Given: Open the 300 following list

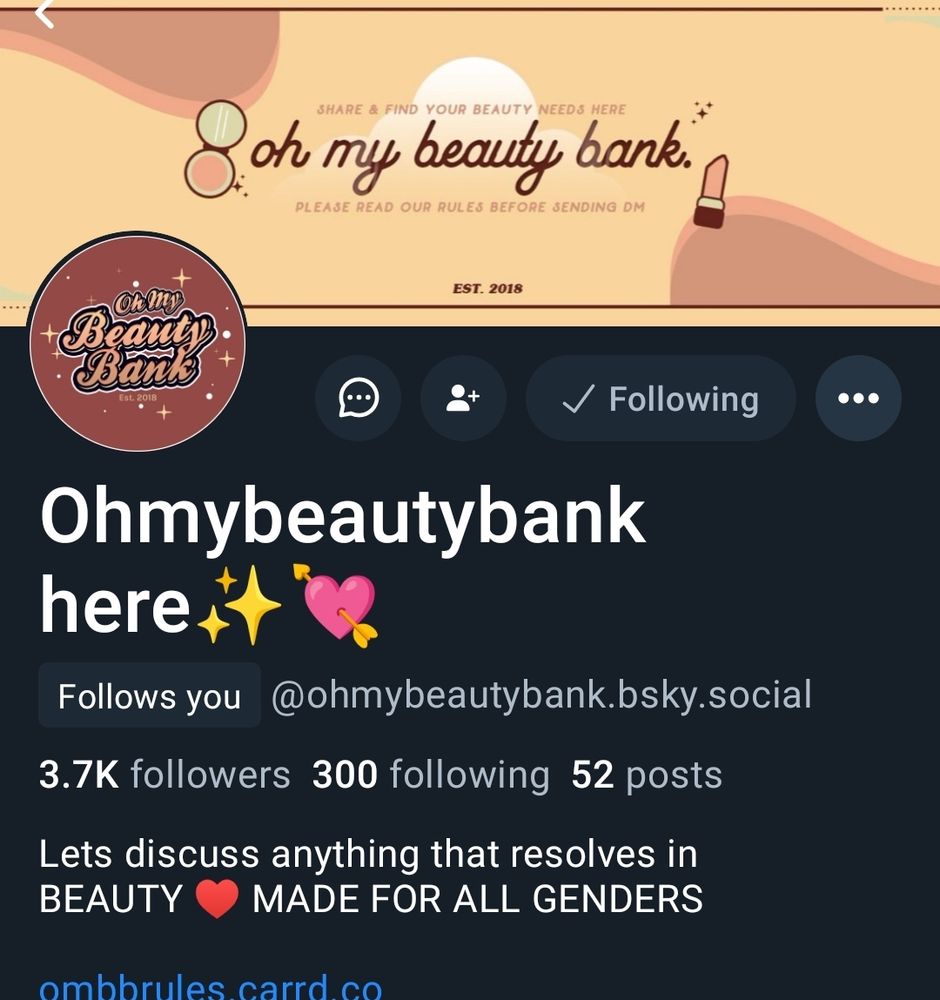Looking at the screenshot, I should [430, 775].
